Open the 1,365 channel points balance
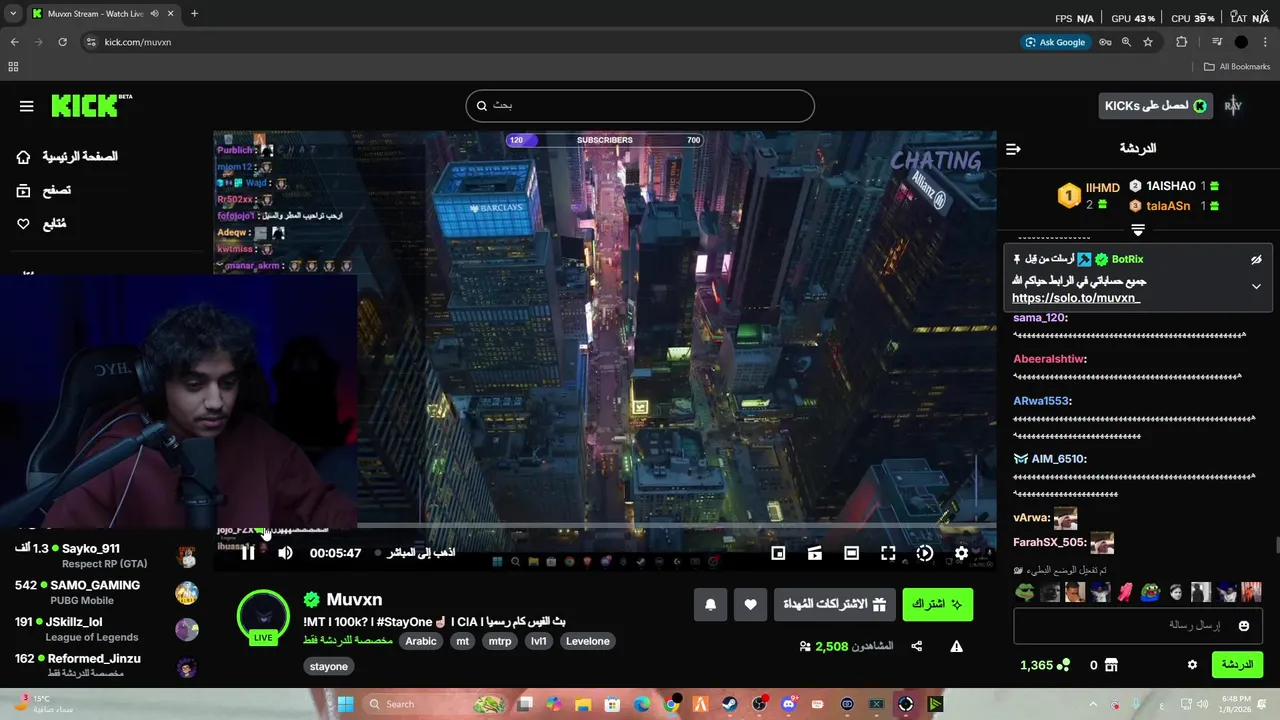This screenshot has height=720, width=1280. (1044, 665)
